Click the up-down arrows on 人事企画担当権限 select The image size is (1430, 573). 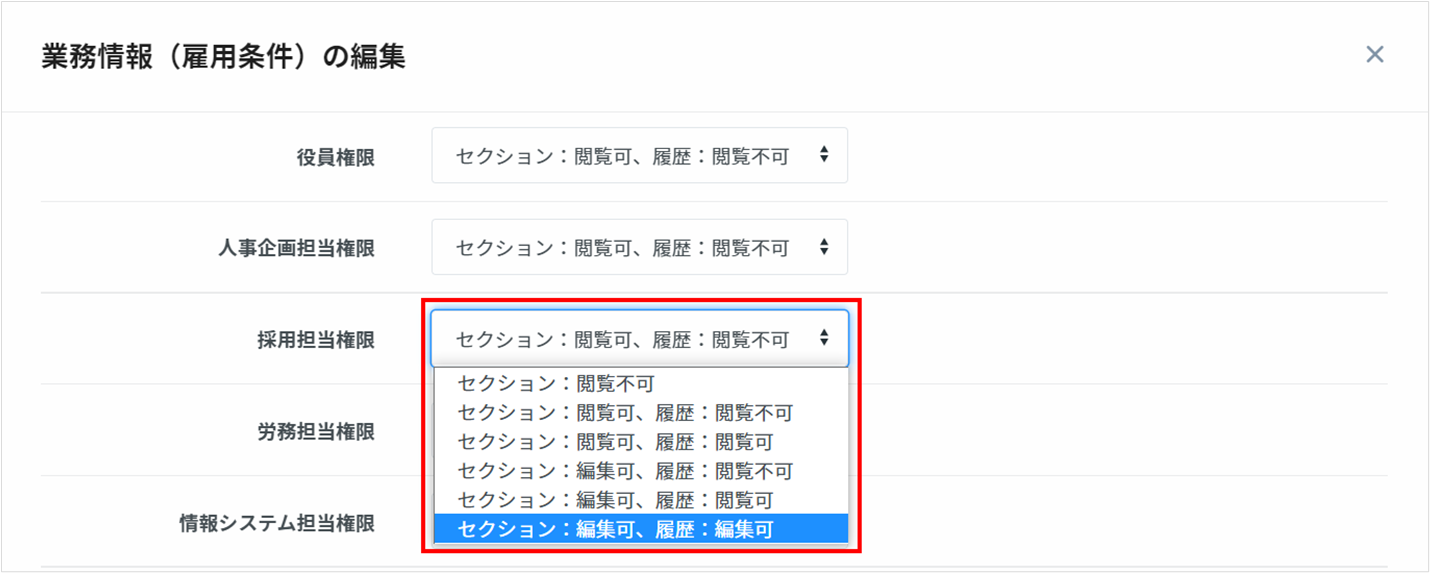pos(823,247)
